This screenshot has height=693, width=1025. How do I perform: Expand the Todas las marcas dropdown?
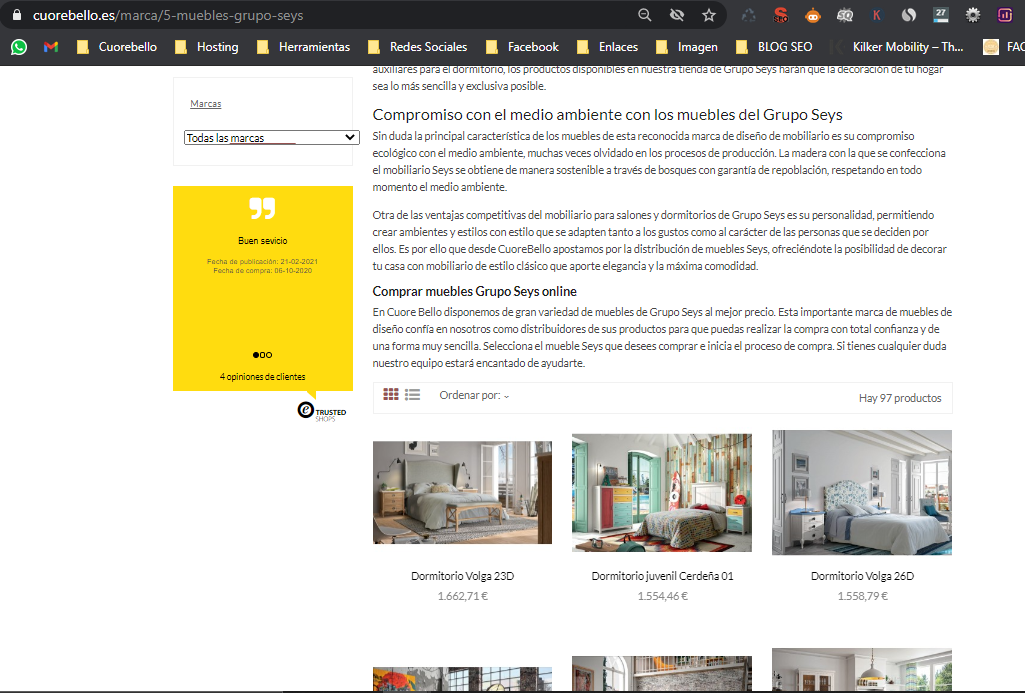tap(271, 137)
